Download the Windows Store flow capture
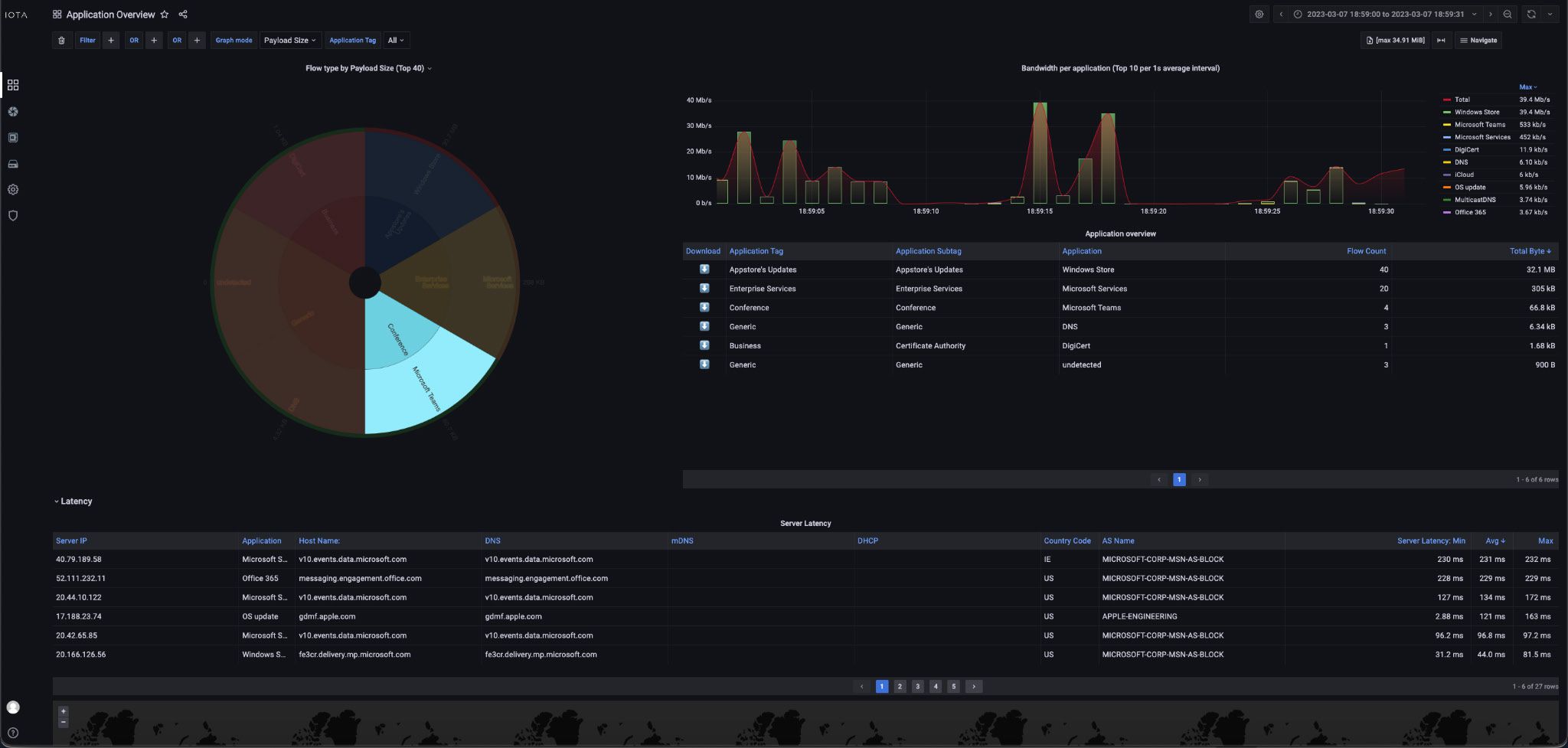 click(x=704, y=269)
